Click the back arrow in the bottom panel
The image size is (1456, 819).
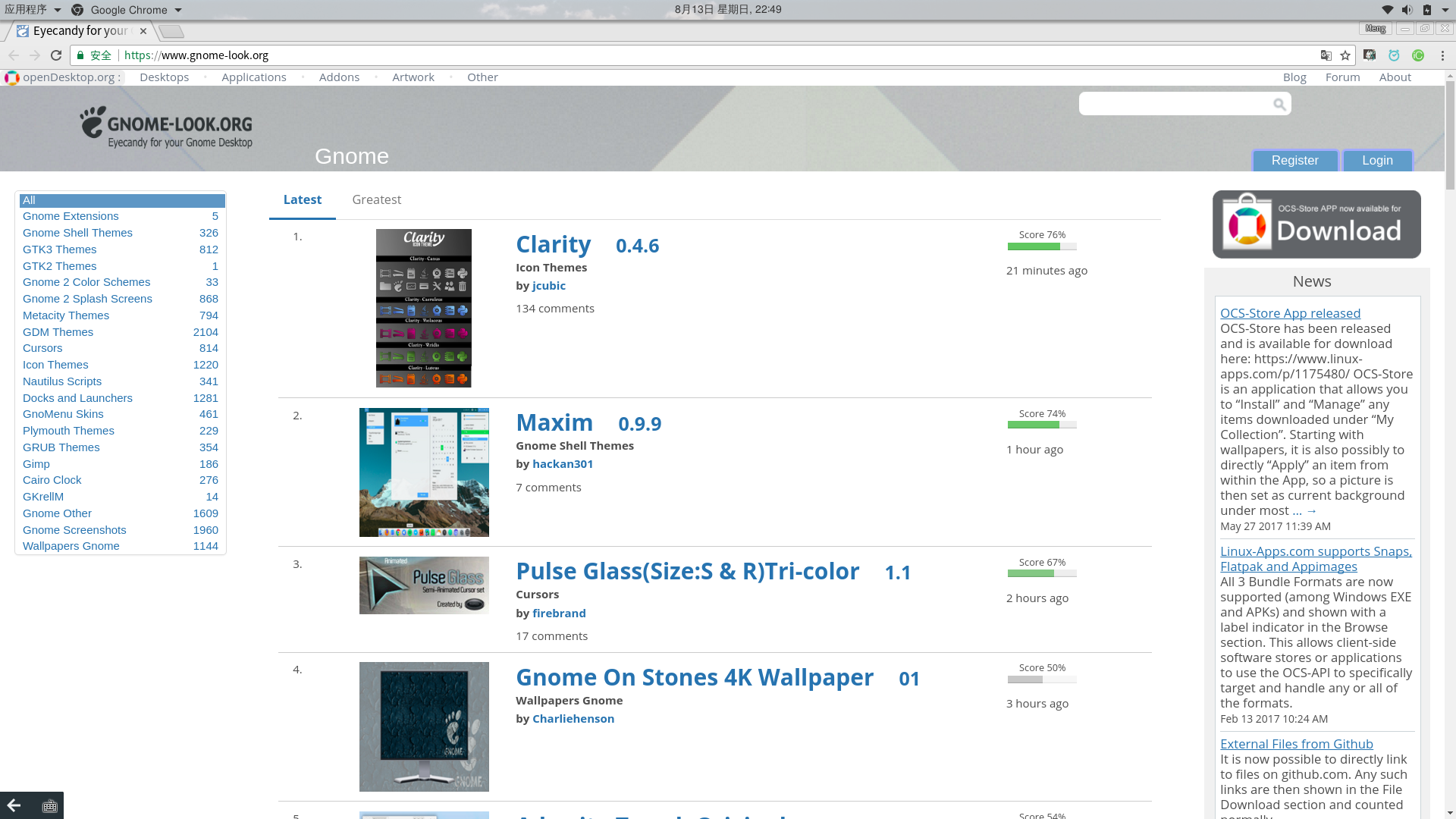(x=14, y=805)
